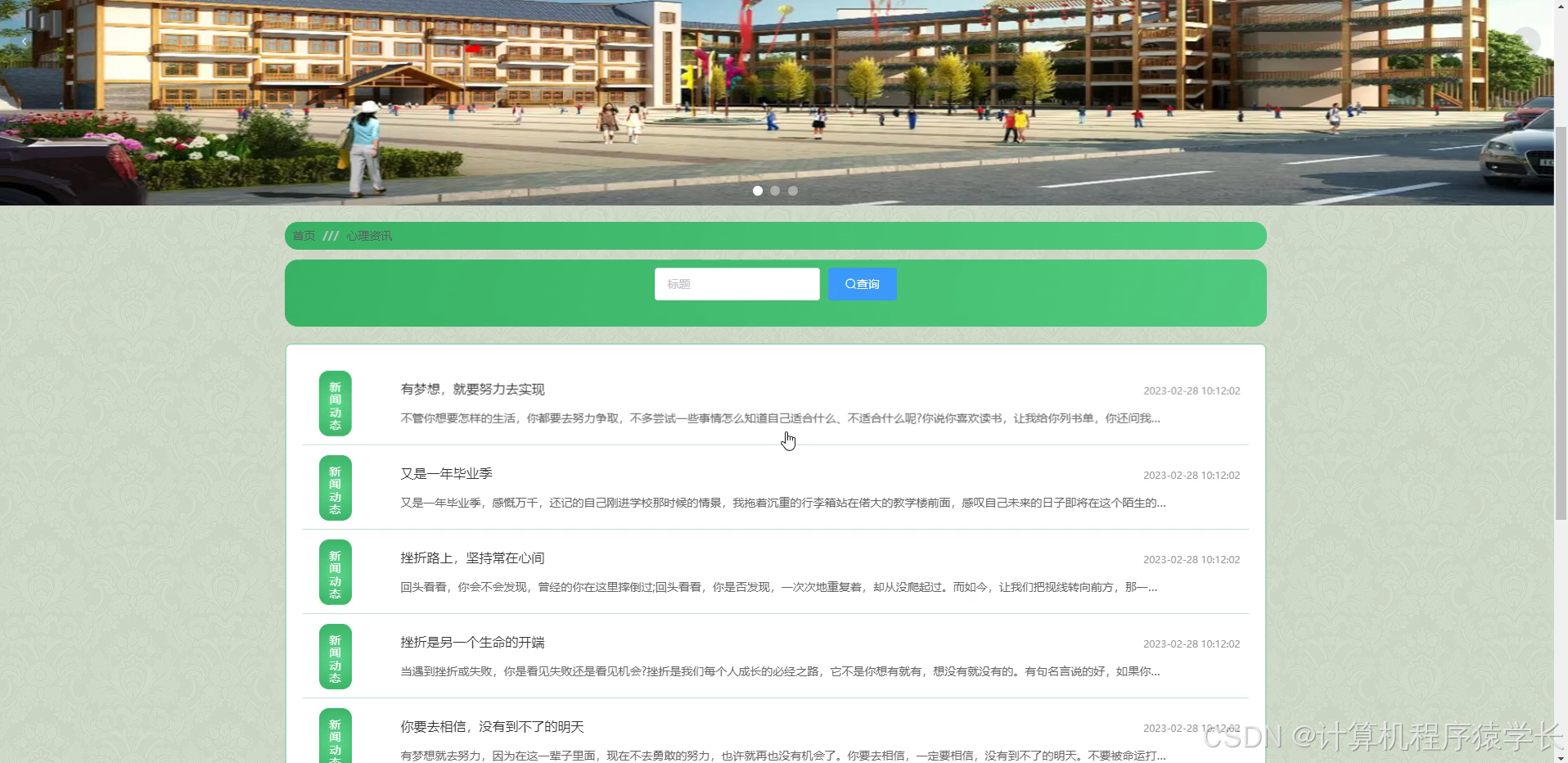
Task: Select the third carousel indicator dot
Action: point(793,191)
